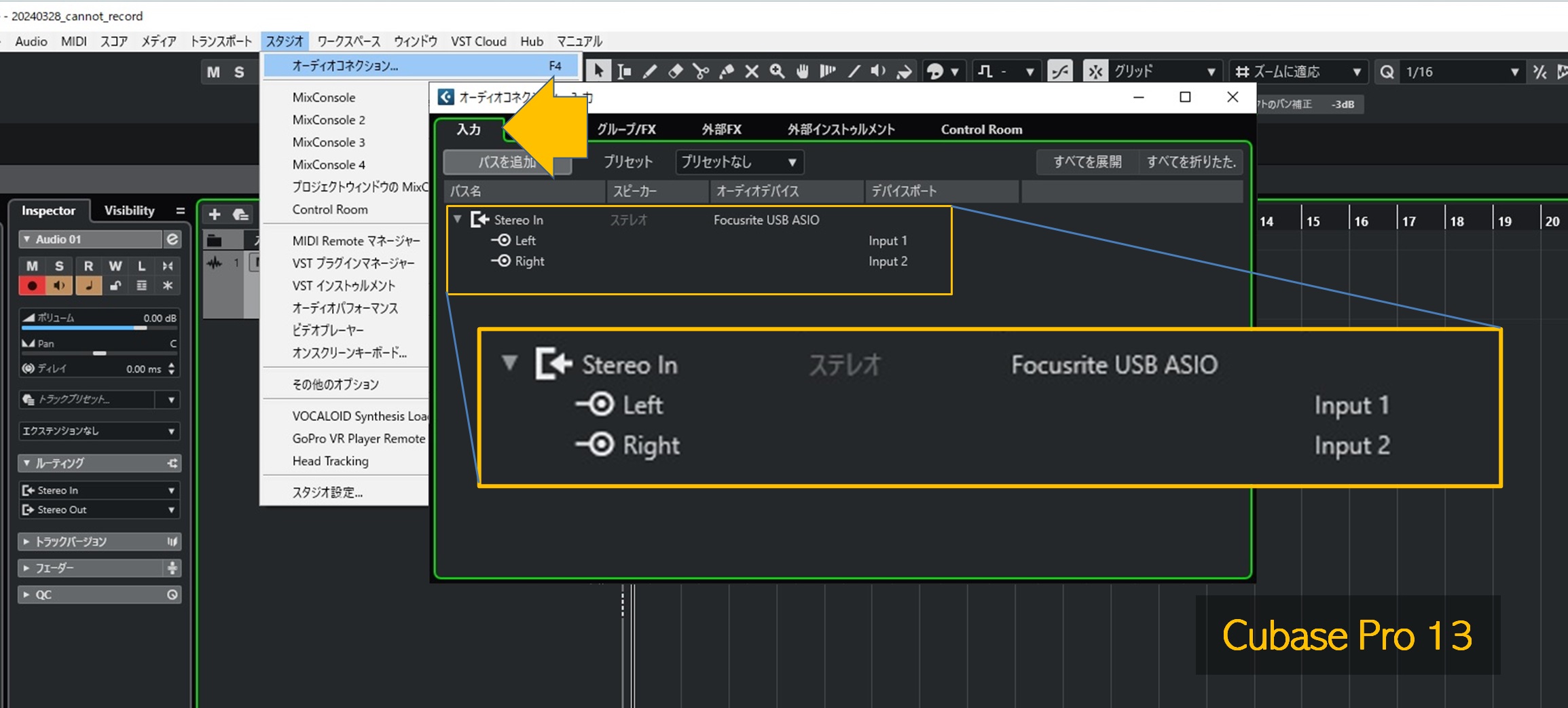Screen dimensions: 1568x708
Task: Select the Time Warp tool
Action: point(828,71)
